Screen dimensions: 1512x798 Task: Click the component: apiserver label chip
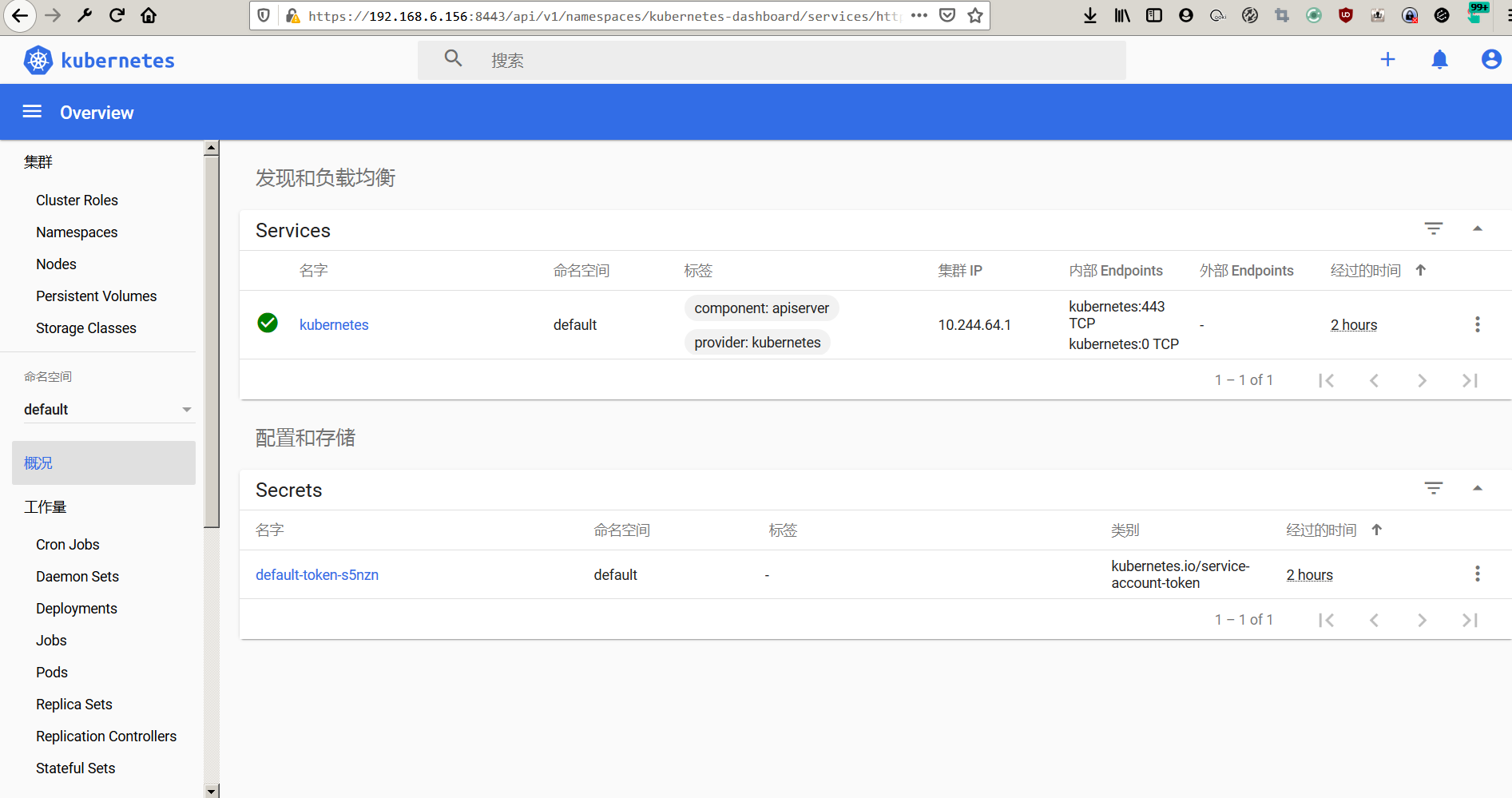(x=761, y=308)
